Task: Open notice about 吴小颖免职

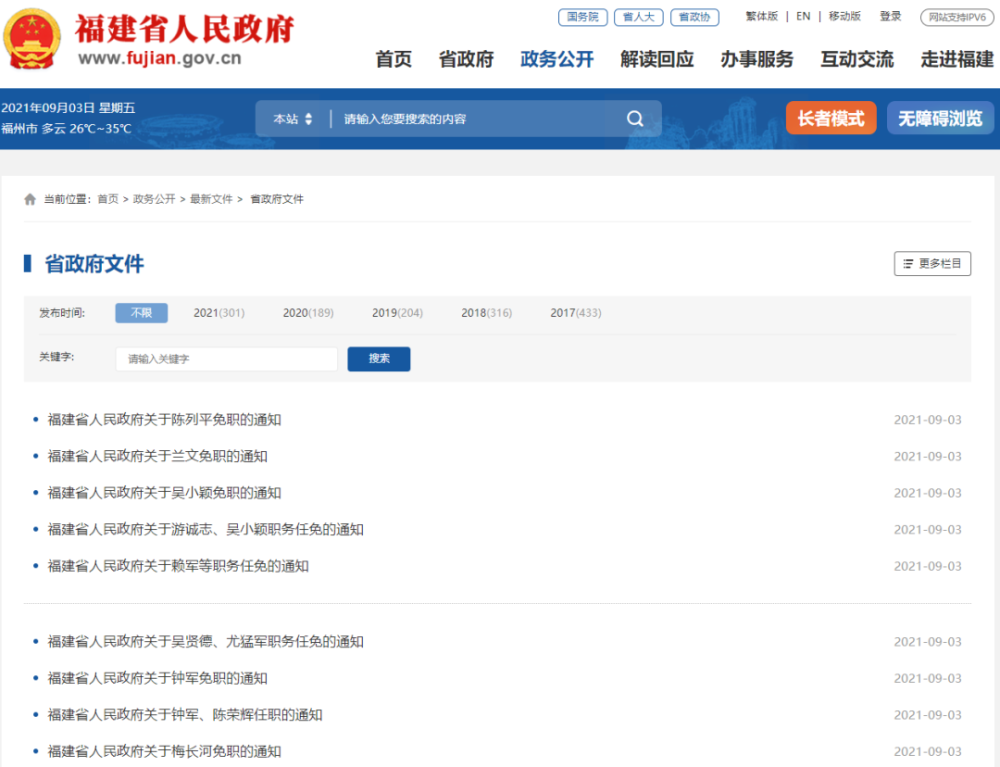Action: coord(165,493)
